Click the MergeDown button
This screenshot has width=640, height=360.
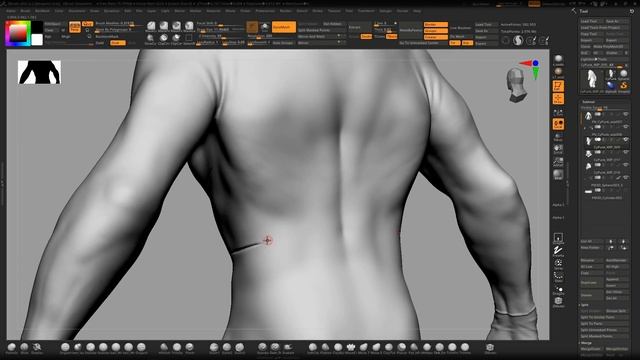(591, 349)
